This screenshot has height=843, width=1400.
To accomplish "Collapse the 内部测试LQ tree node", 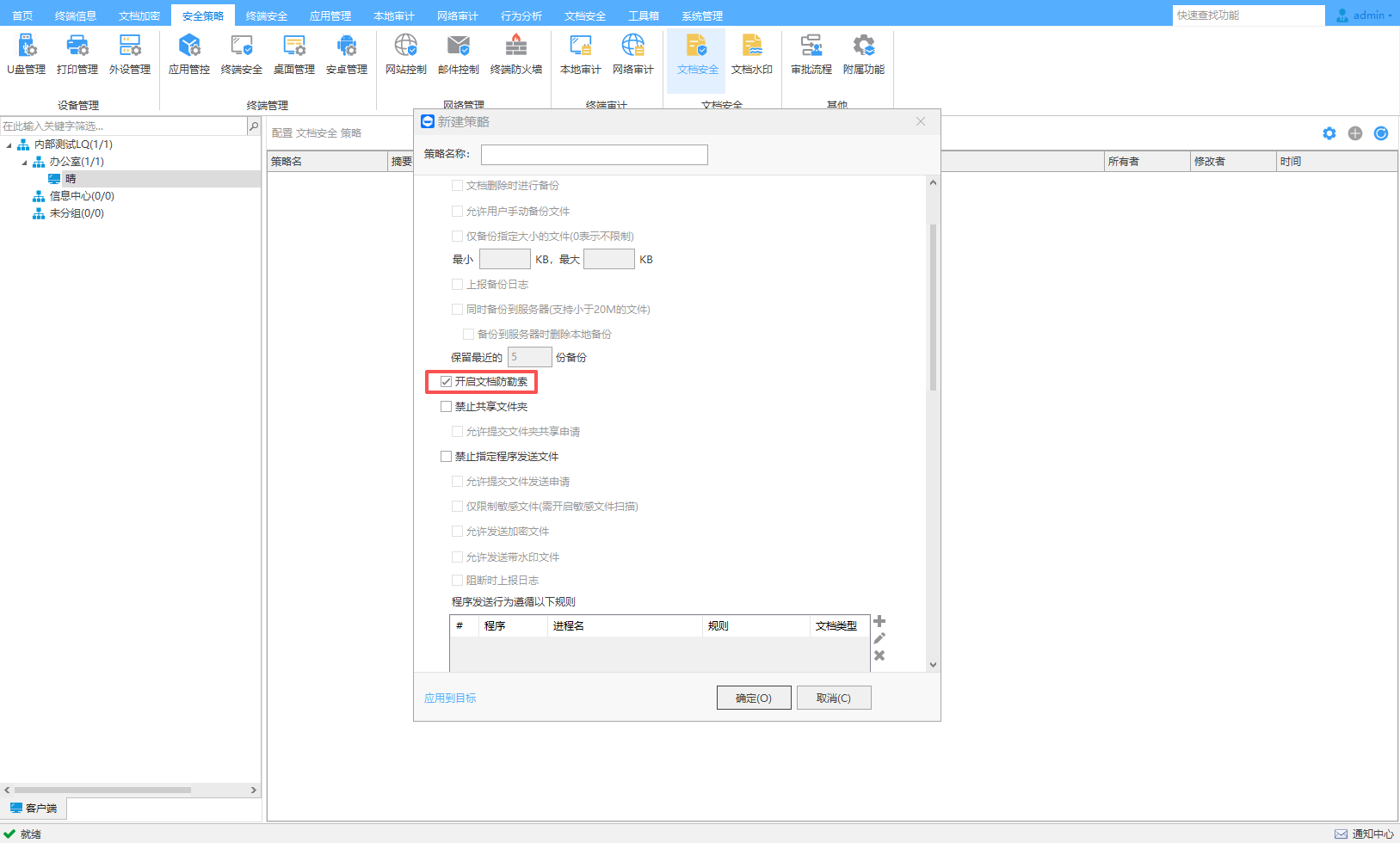I will [9, 145].
